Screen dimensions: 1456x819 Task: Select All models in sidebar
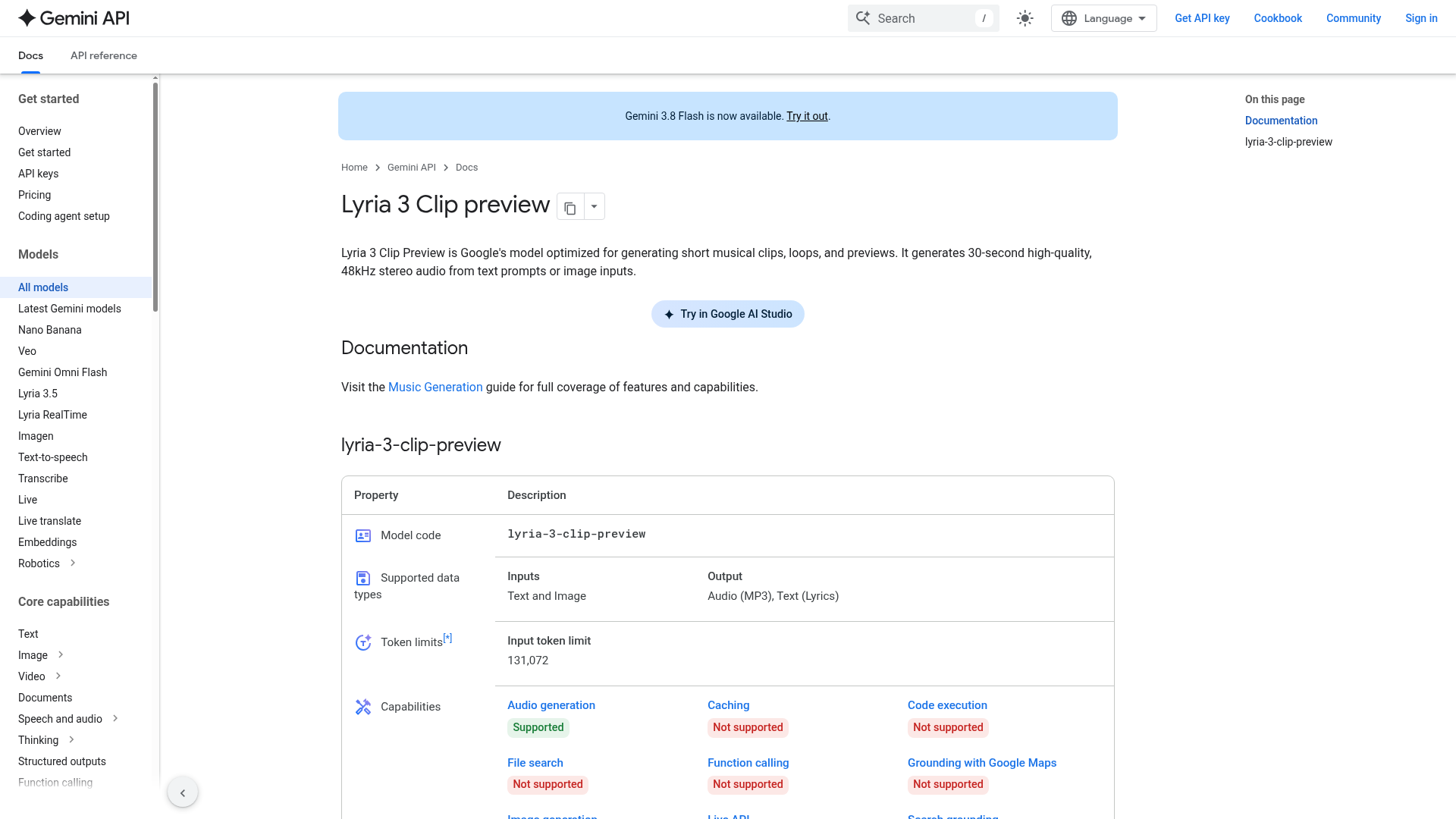point(76,287)
